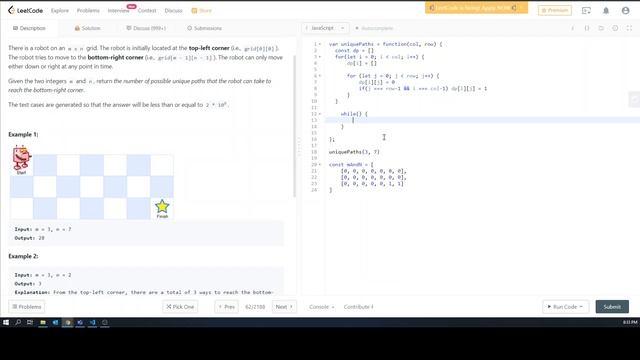This screenshot has width=640, height=360.
Task: Open Windows taskbar search
Action: tap(18, 322)
